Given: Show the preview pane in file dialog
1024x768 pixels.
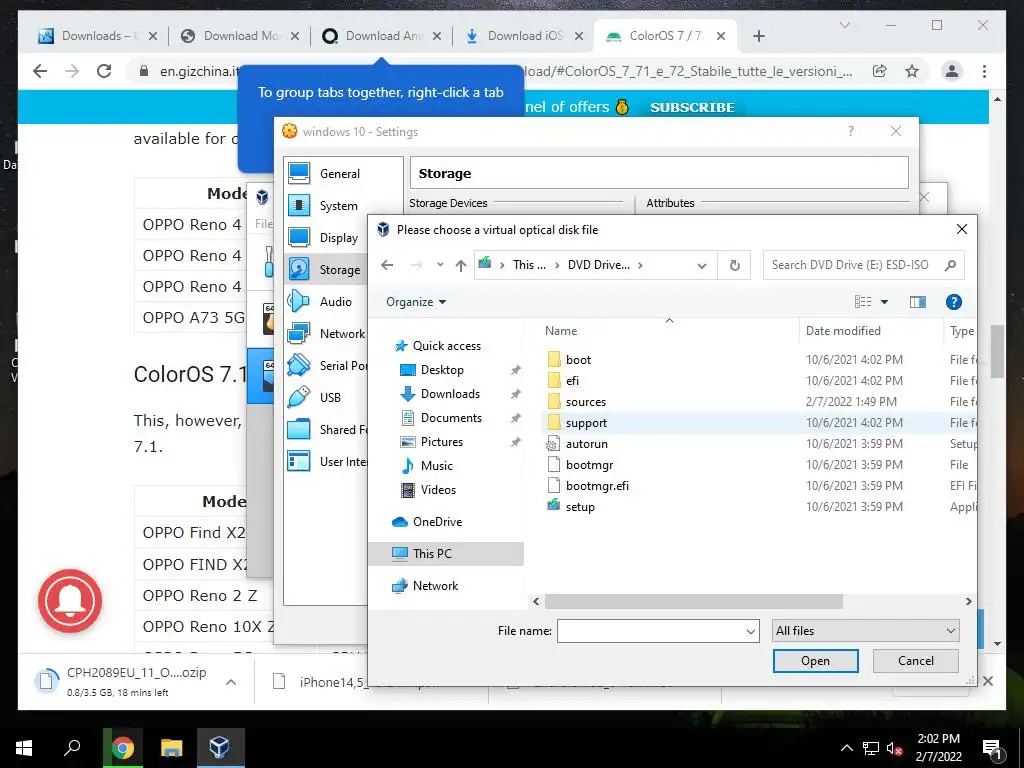Looking at the screenshot, I should (x=918, y=302).
